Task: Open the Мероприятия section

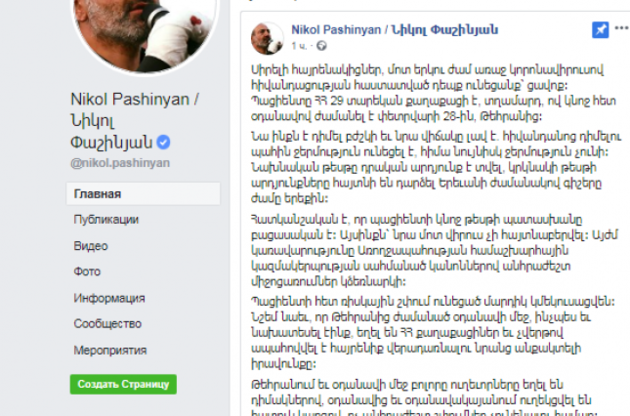Action: tap(110, 350)
